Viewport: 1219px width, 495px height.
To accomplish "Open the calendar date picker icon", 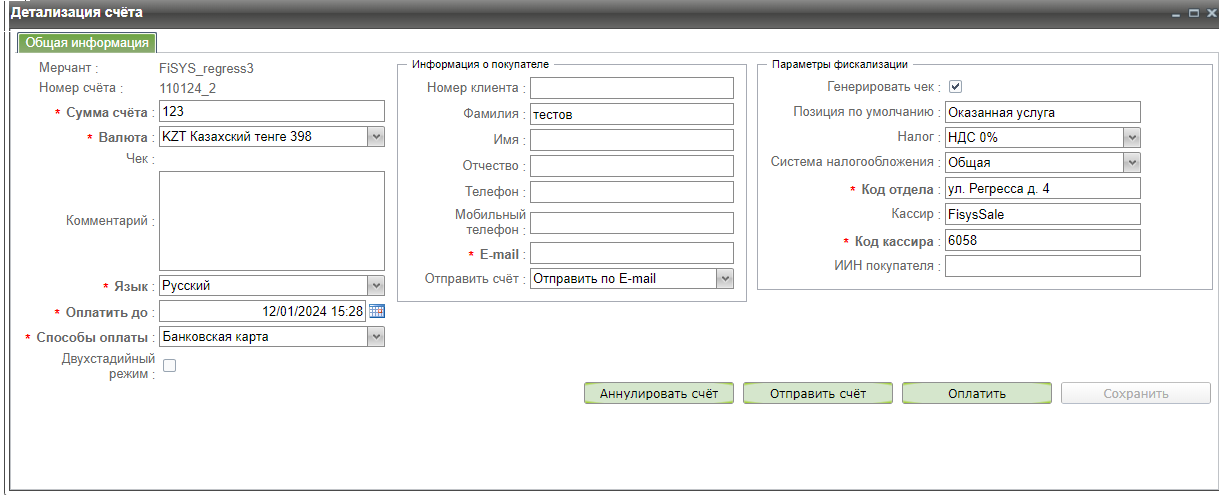I will click(x=377, y=311).
